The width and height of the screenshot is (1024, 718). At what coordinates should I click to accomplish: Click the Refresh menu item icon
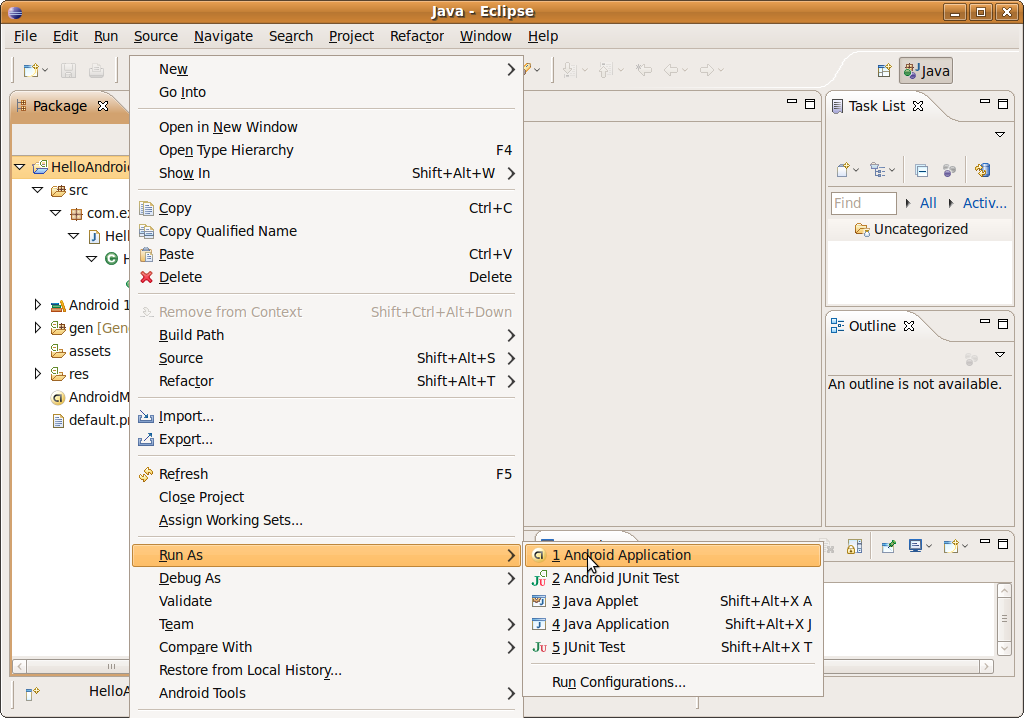pyautogui.click(x=146, y=474)
